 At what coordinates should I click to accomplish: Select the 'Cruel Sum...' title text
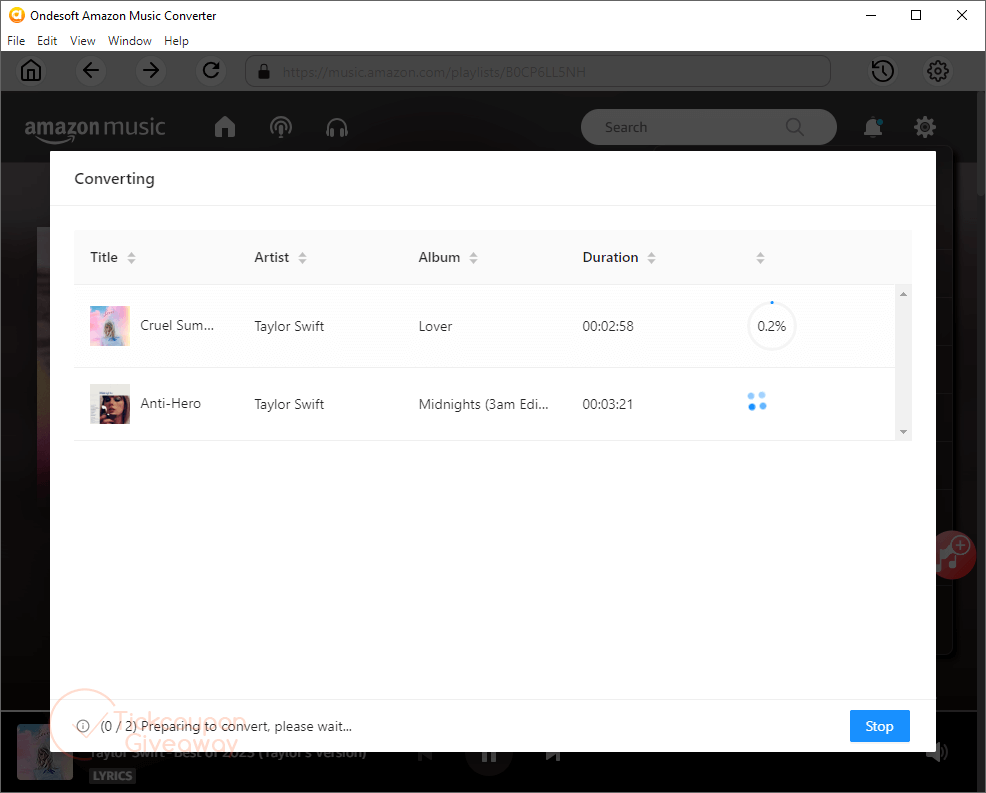(x=177, y=325)
